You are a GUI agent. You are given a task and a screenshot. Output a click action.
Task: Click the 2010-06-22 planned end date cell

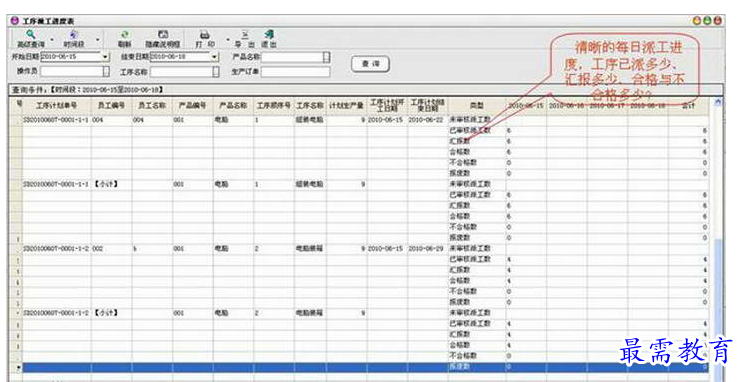(x=428, y=120)
